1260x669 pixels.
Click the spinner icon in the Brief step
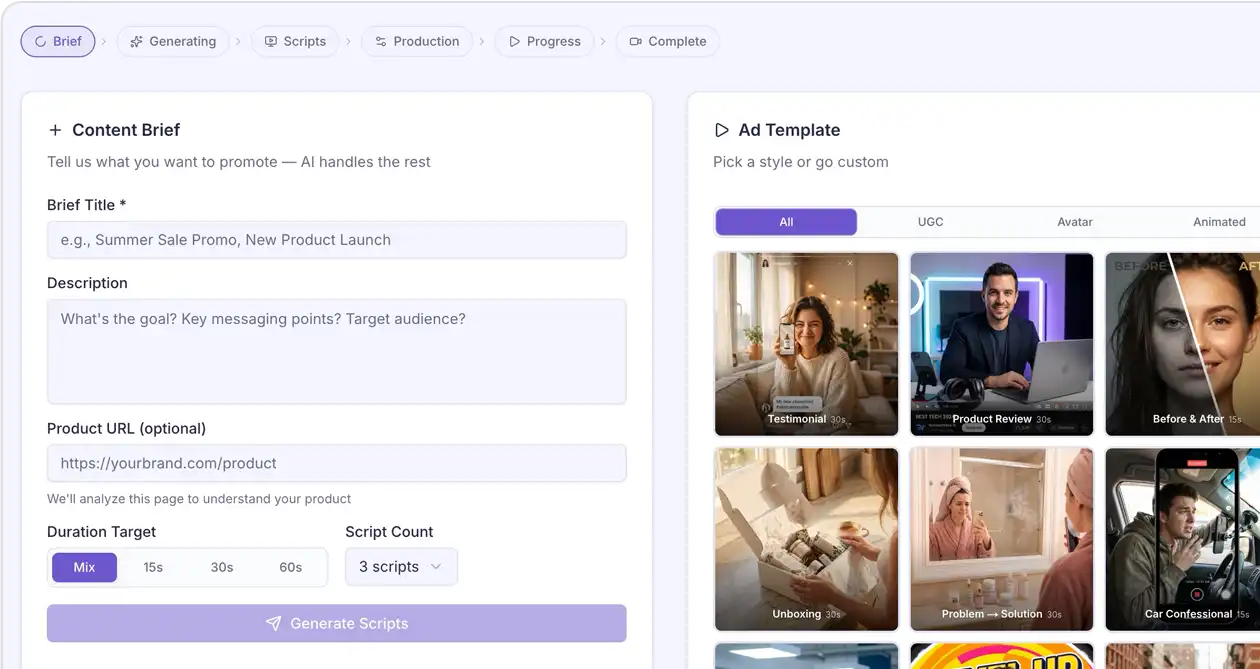click(41, 42)
